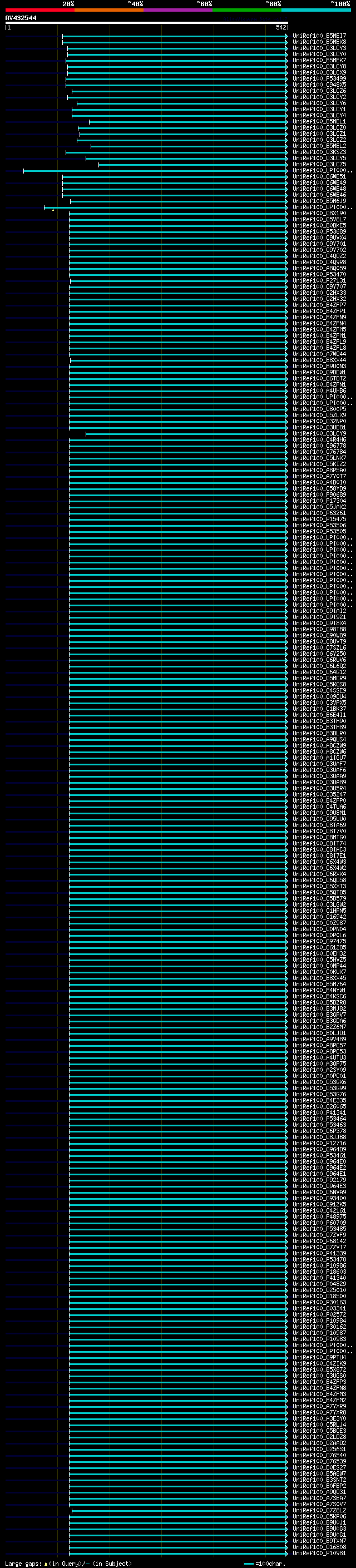Select the UniRef100_P60709 label

click(319, 1222)
